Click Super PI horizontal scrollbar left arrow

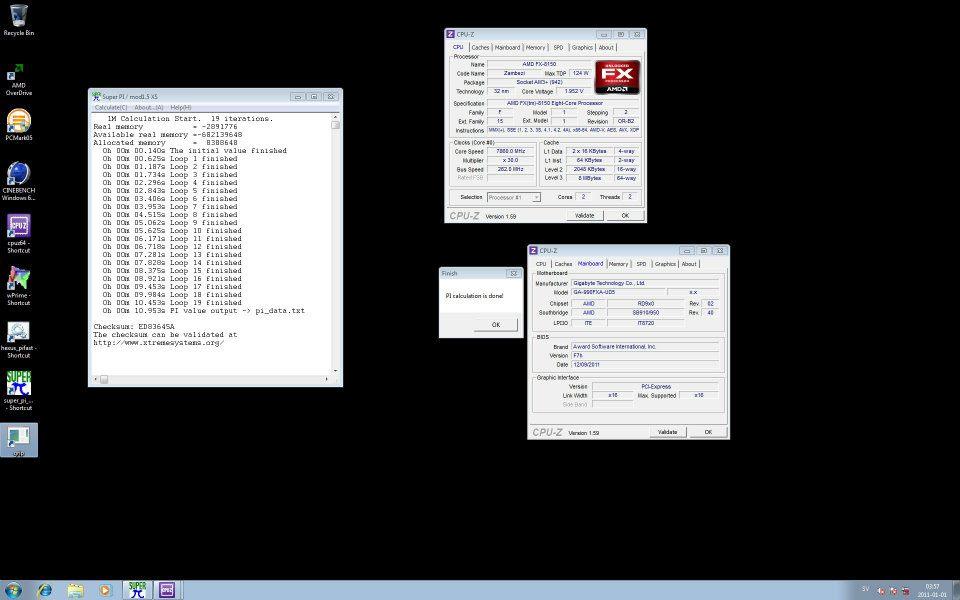(x=95, y=379)
